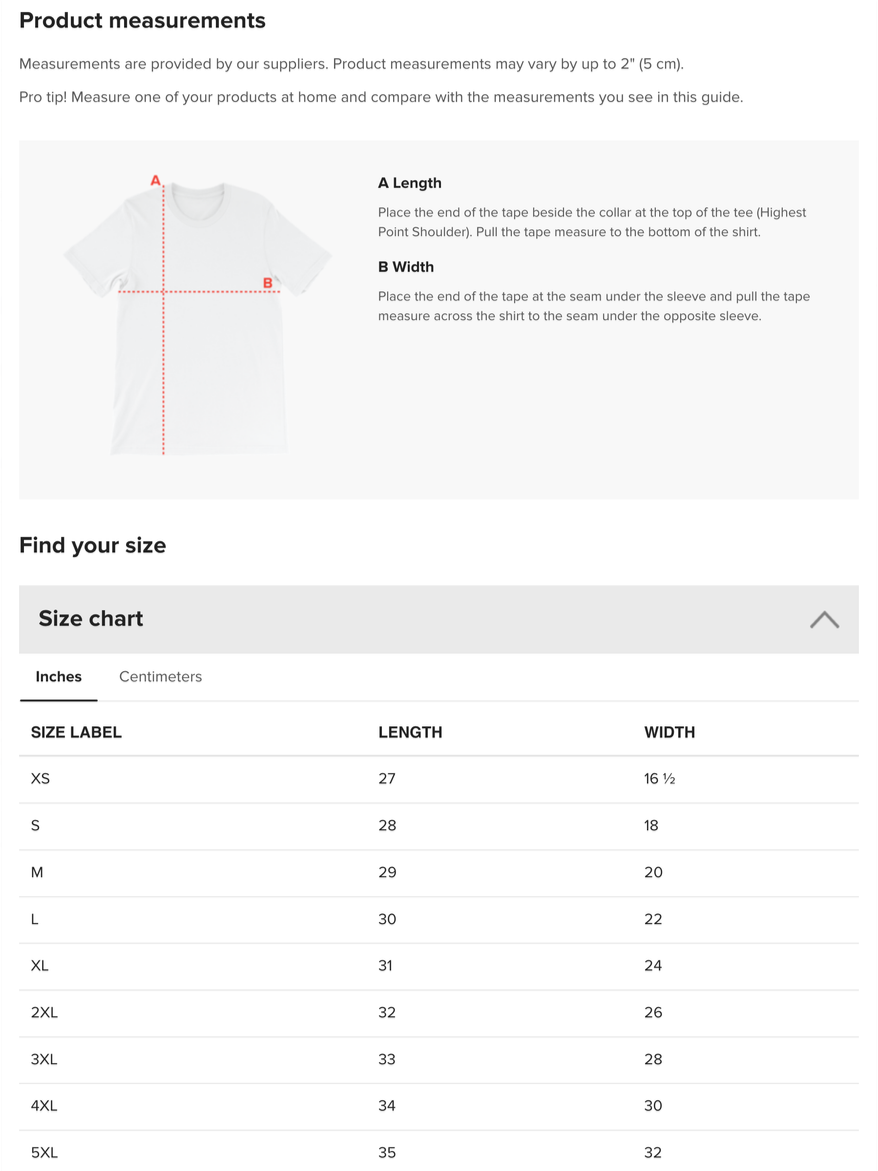The width and height of the screenshot is (878, 1171).
Task: Click the Product measurements heading
Action: point(143,21)
